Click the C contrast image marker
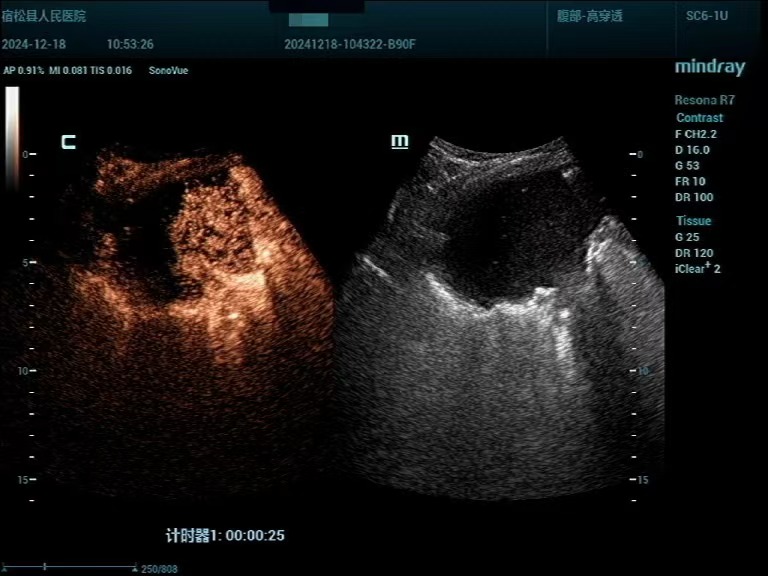 [x=68, y=142]
